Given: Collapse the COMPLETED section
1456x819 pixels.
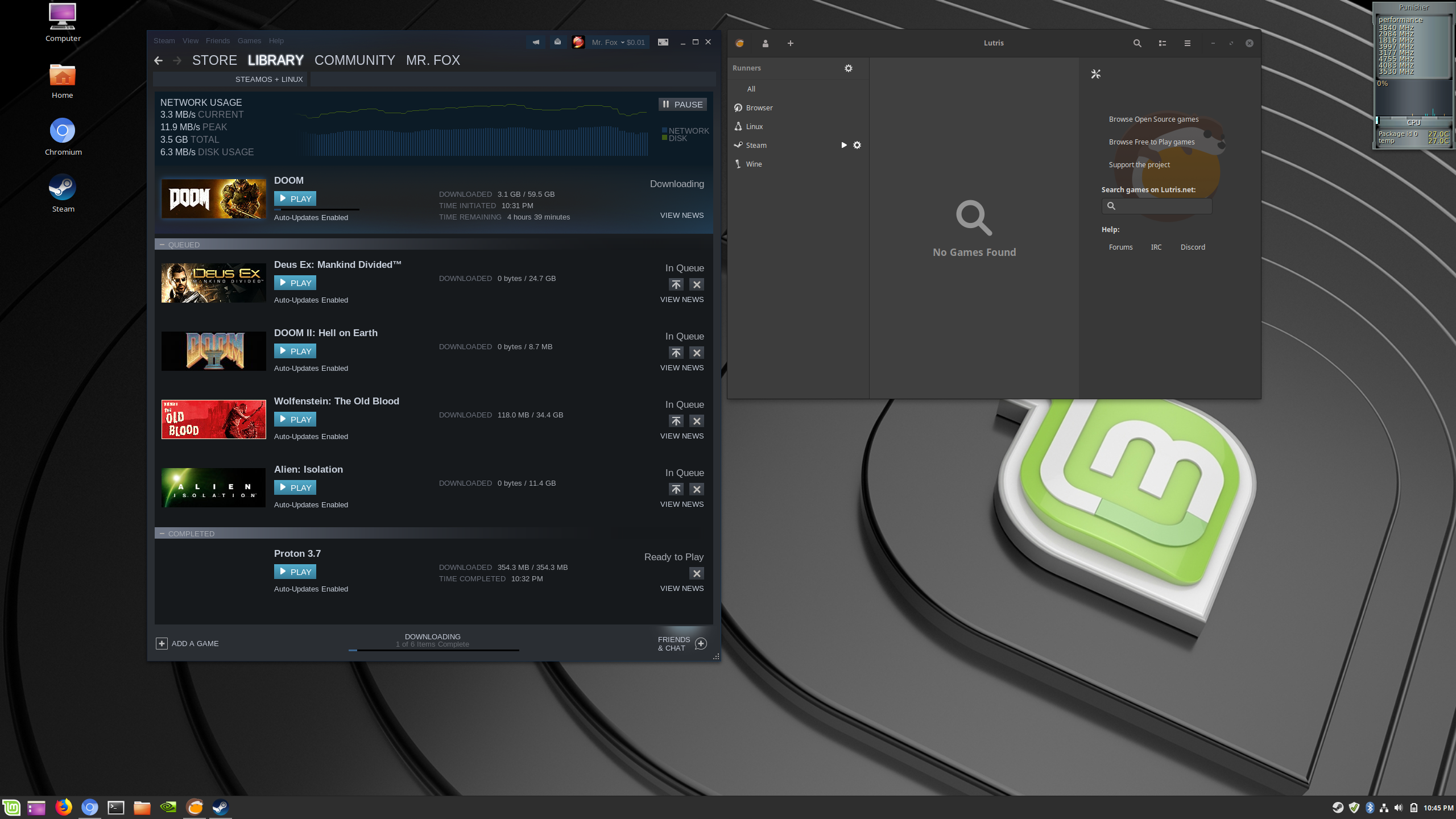Looking at the screenshot, I should coord(162,533).
